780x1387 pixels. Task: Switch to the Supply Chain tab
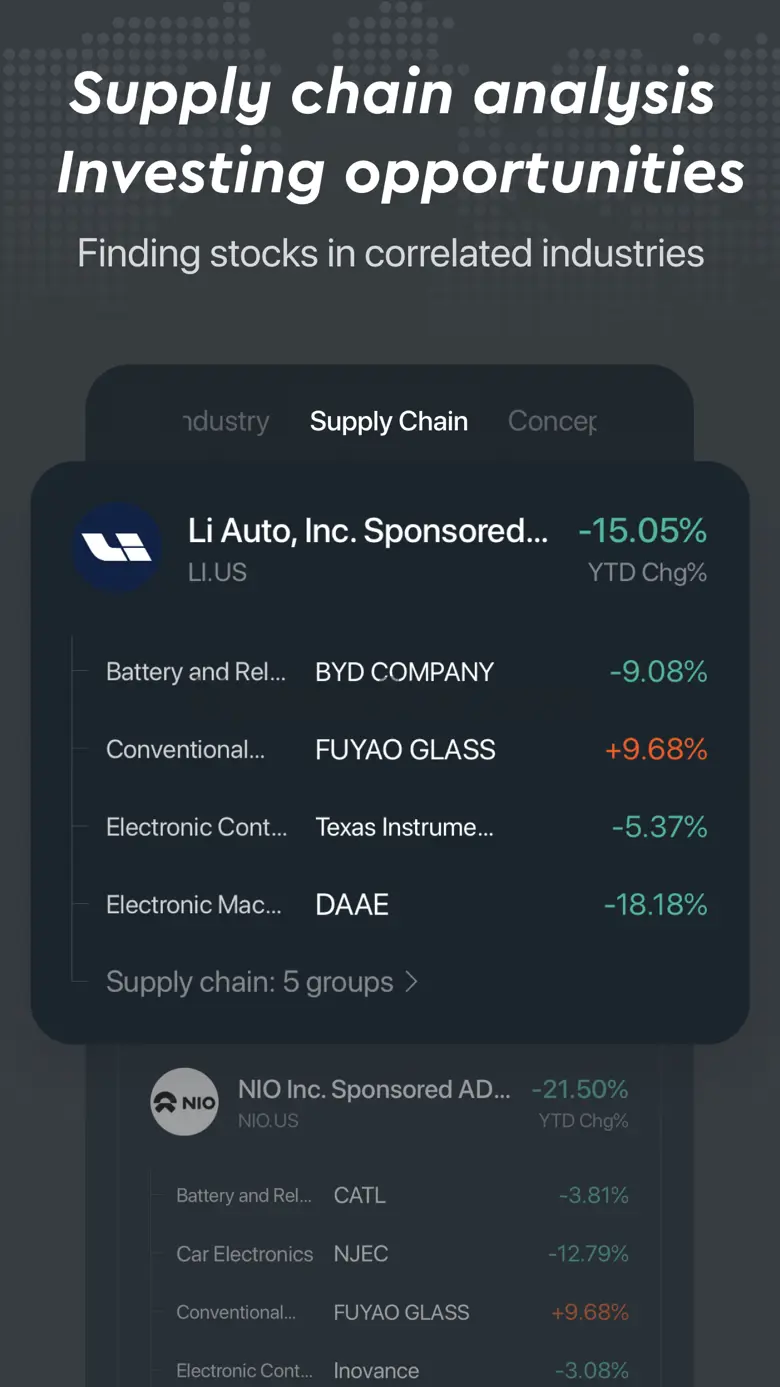click(388, 421)
